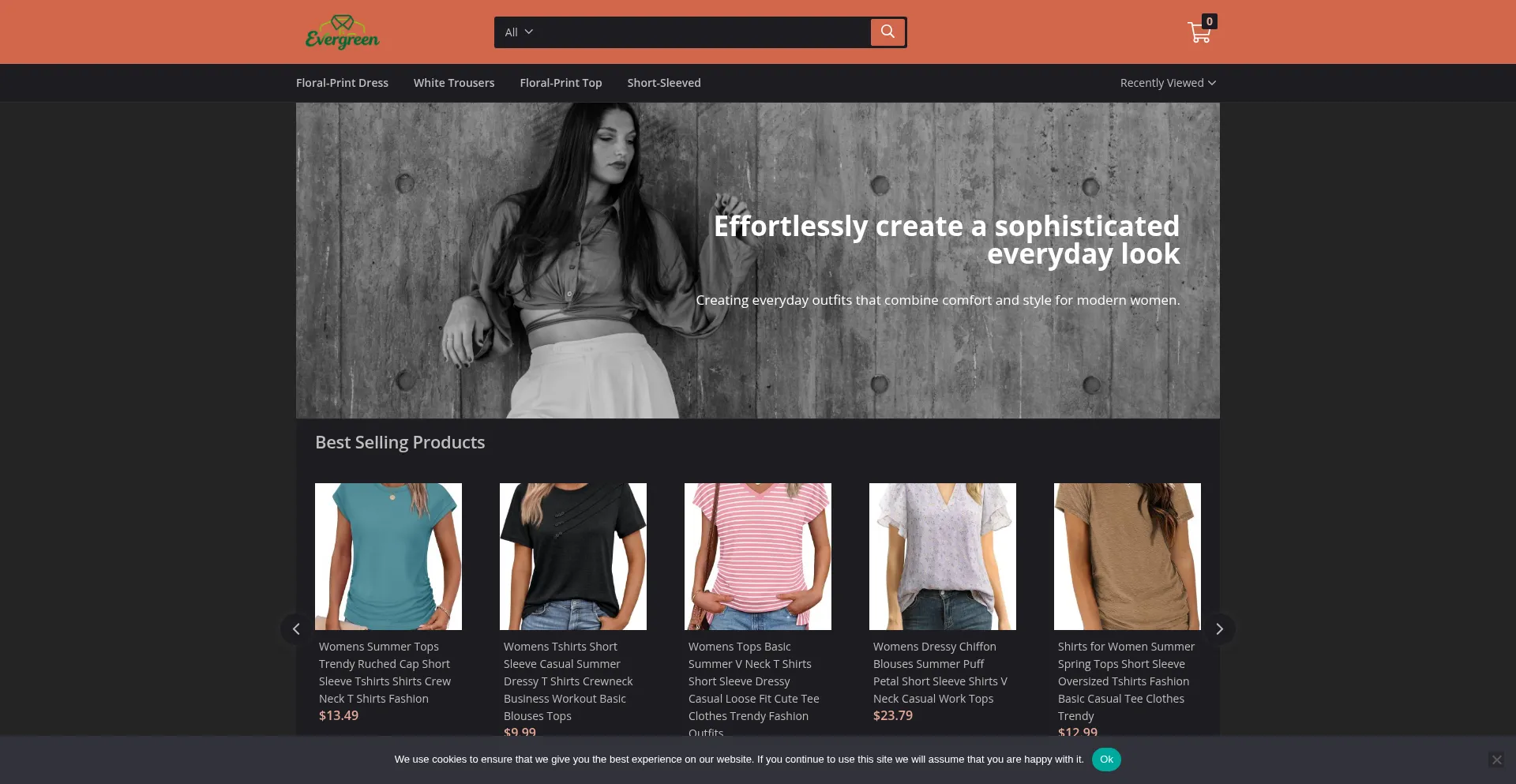Open the black crewneck T-shirt image
This screenshot has width=1516, height=784.
[573, 557]
